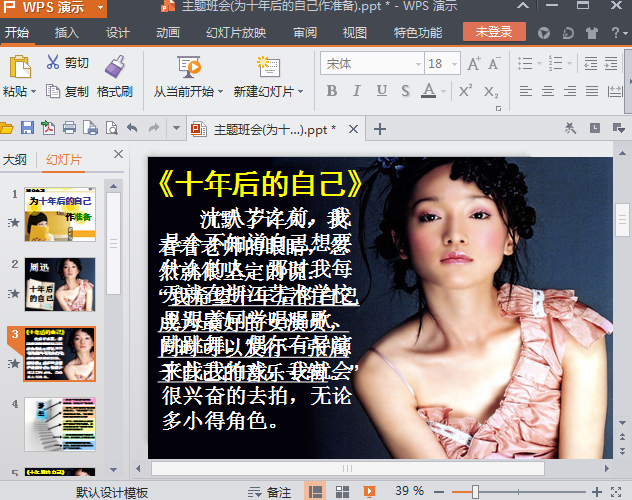Click the yellow slide title text
The image size is (632, 500).
click(x=261, y=184)
